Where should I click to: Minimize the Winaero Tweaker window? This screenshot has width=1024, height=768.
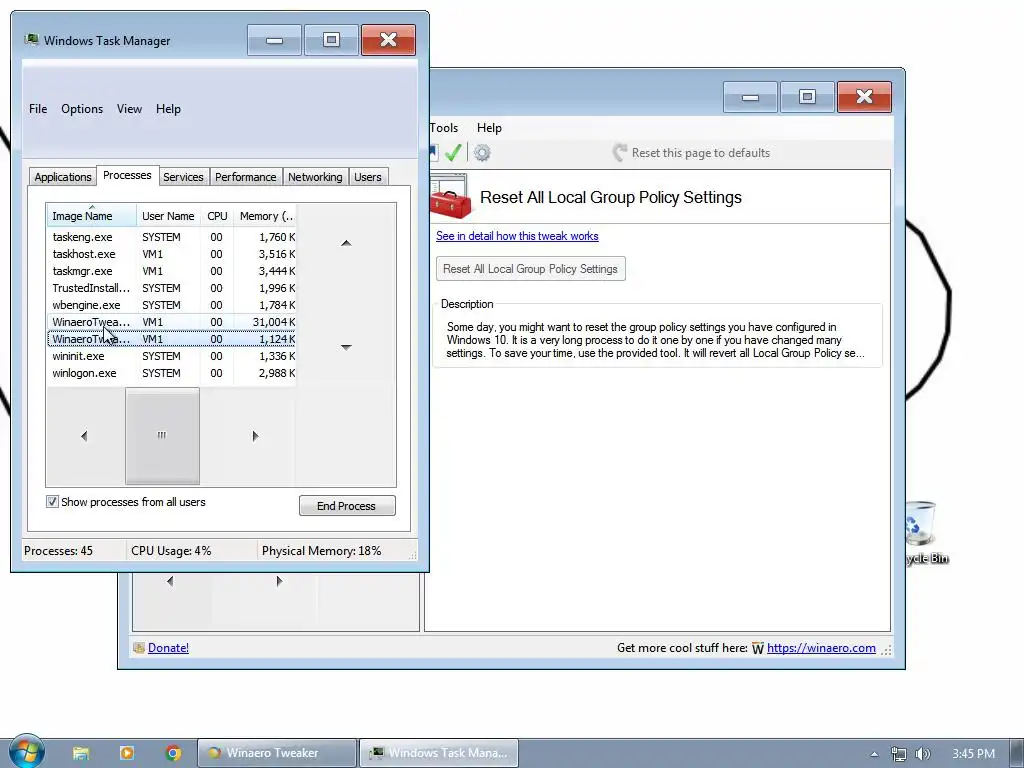pyautogui.click(x=750, y=97)
